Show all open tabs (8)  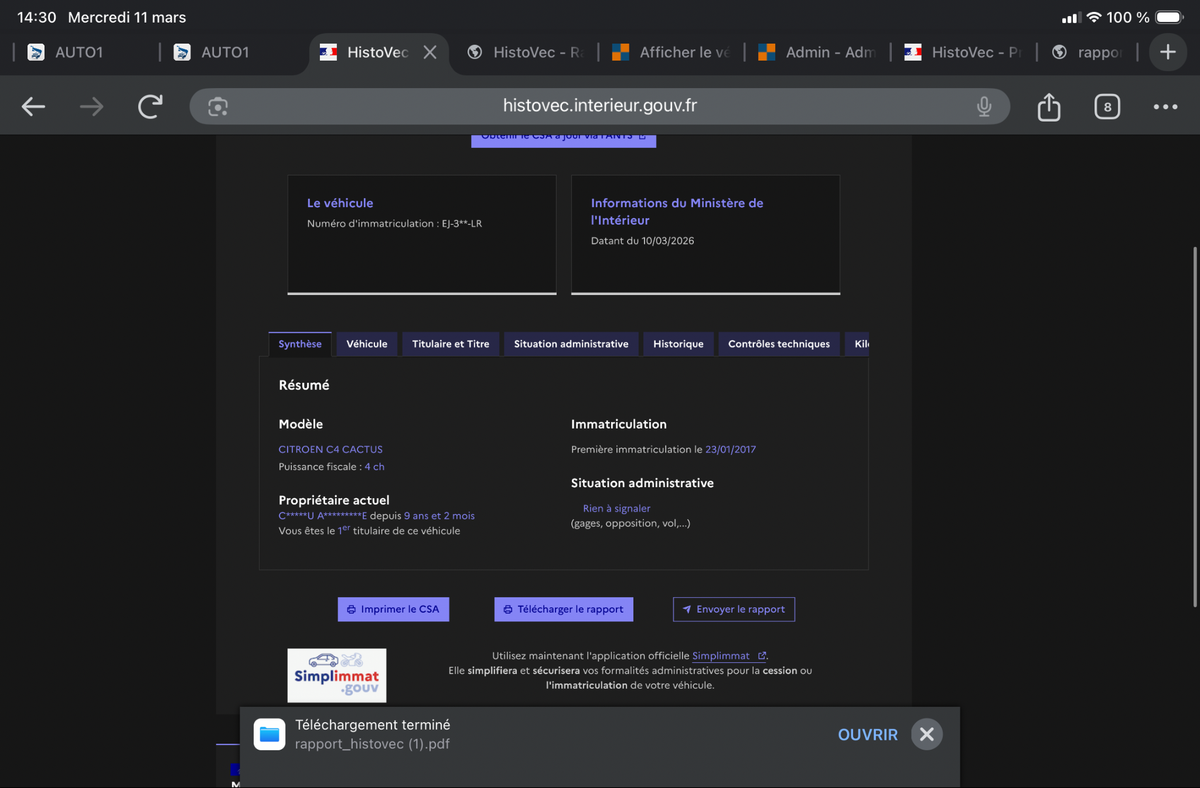coord(1106,107)
